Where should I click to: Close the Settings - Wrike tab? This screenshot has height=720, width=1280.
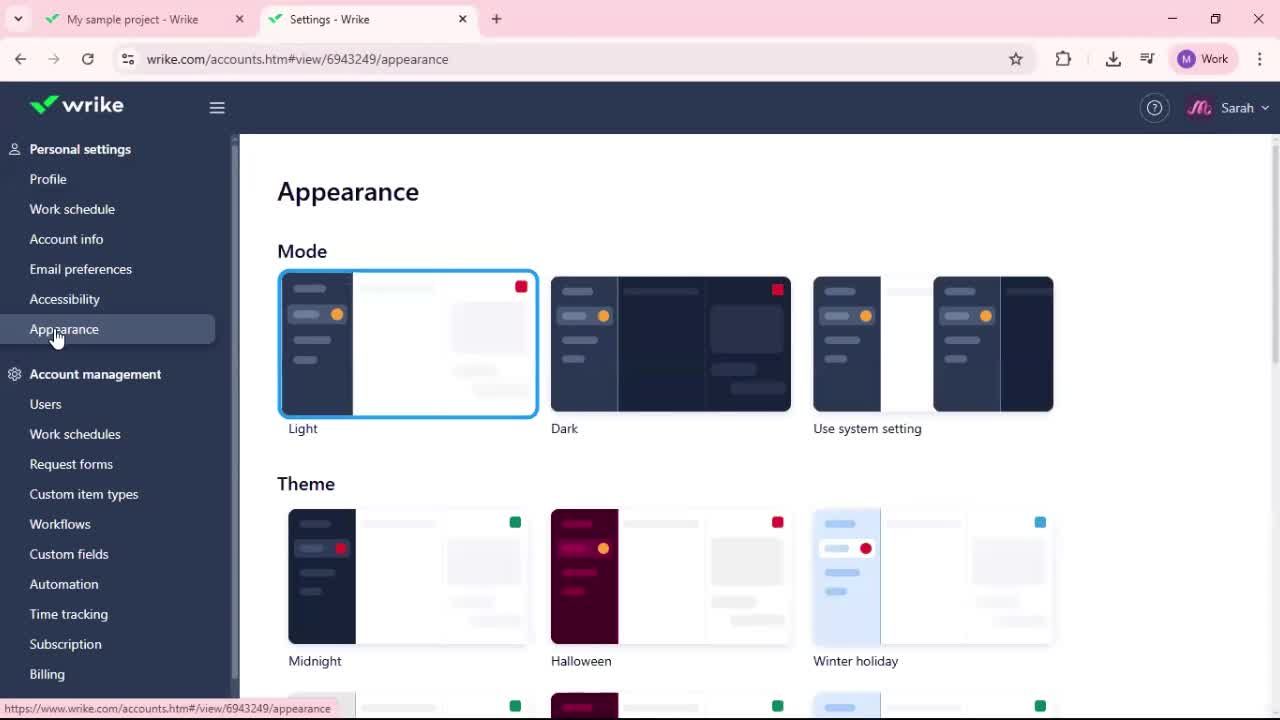463,19
